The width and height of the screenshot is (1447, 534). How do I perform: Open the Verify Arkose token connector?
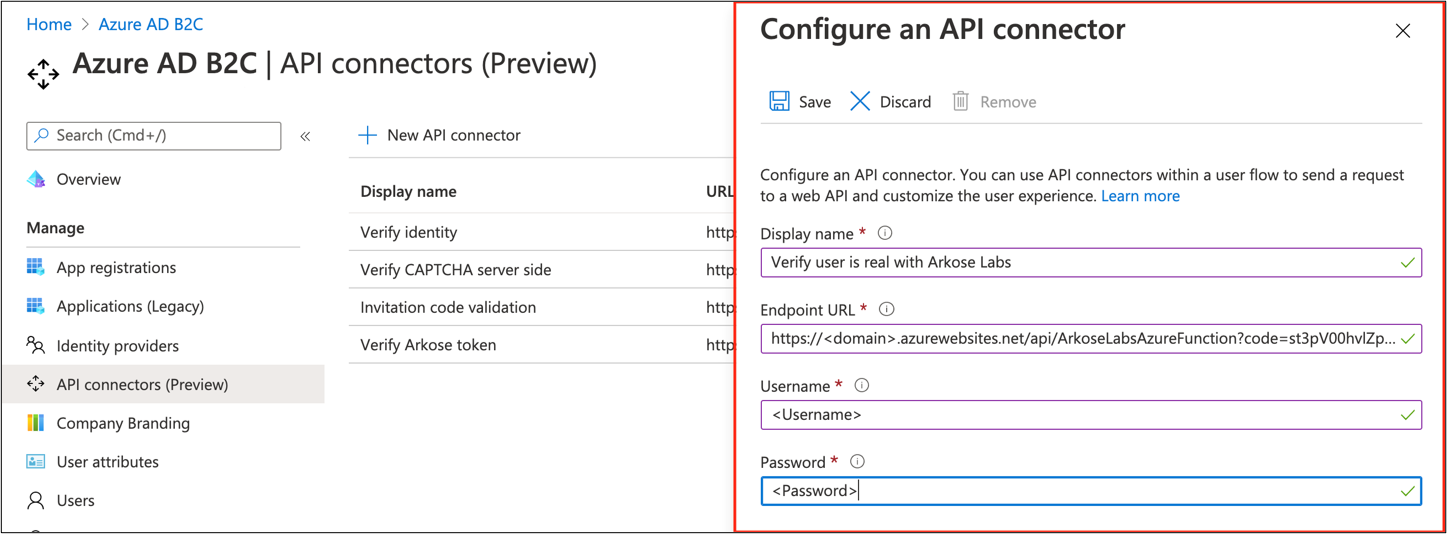pos(428,345)
